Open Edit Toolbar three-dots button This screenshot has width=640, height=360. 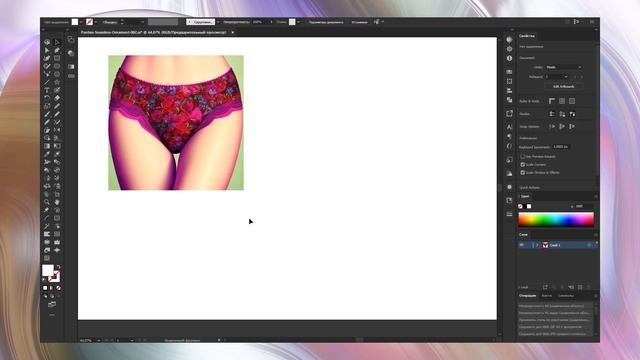(x=52, y=315)
